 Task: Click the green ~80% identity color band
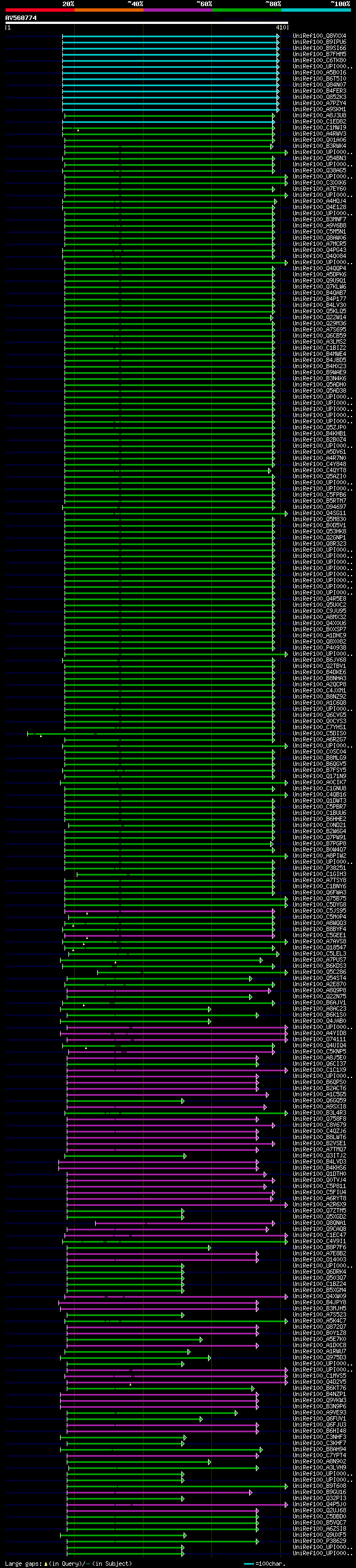pos(247,10)
